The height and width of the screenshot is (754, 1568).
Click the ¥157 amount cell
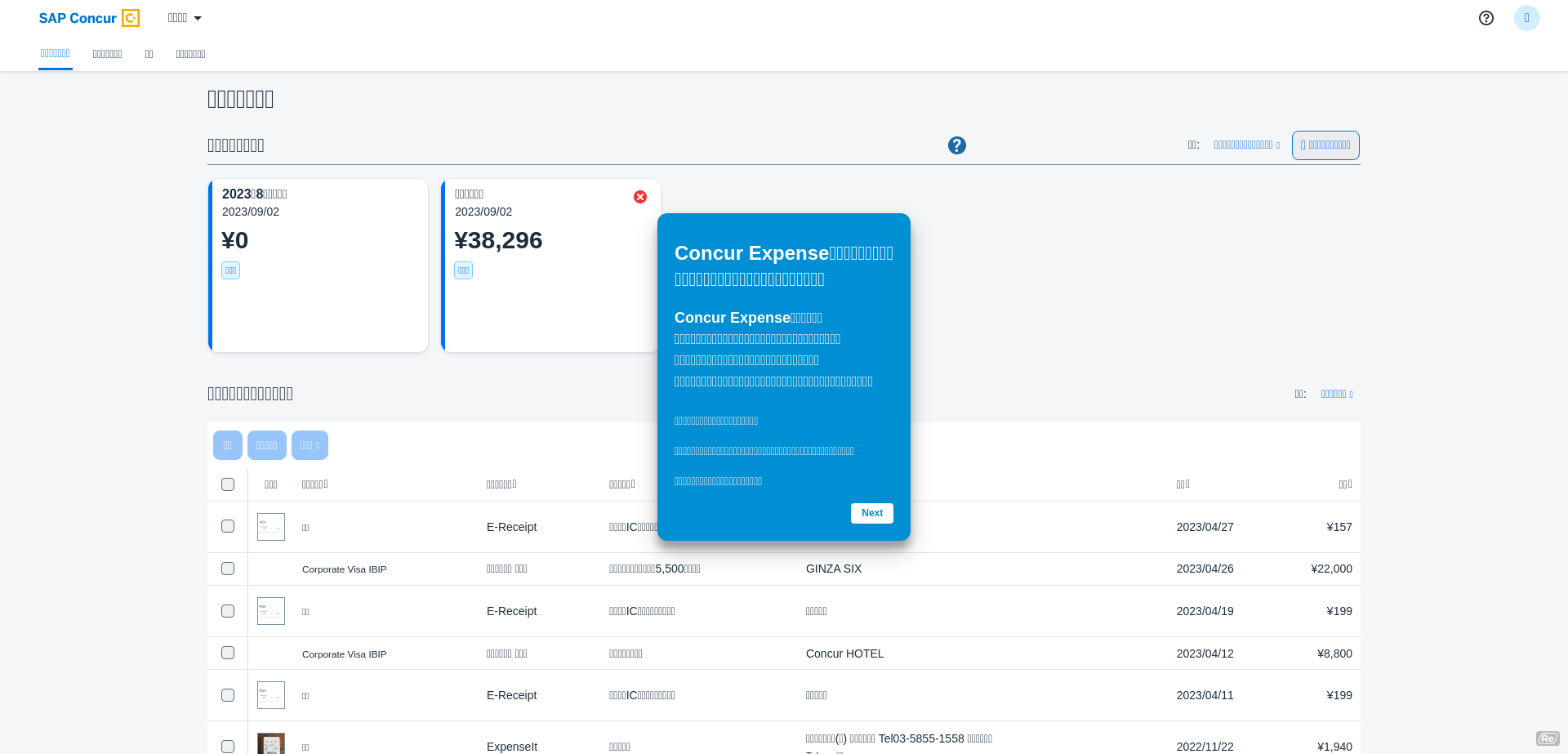coord(1339,527)
